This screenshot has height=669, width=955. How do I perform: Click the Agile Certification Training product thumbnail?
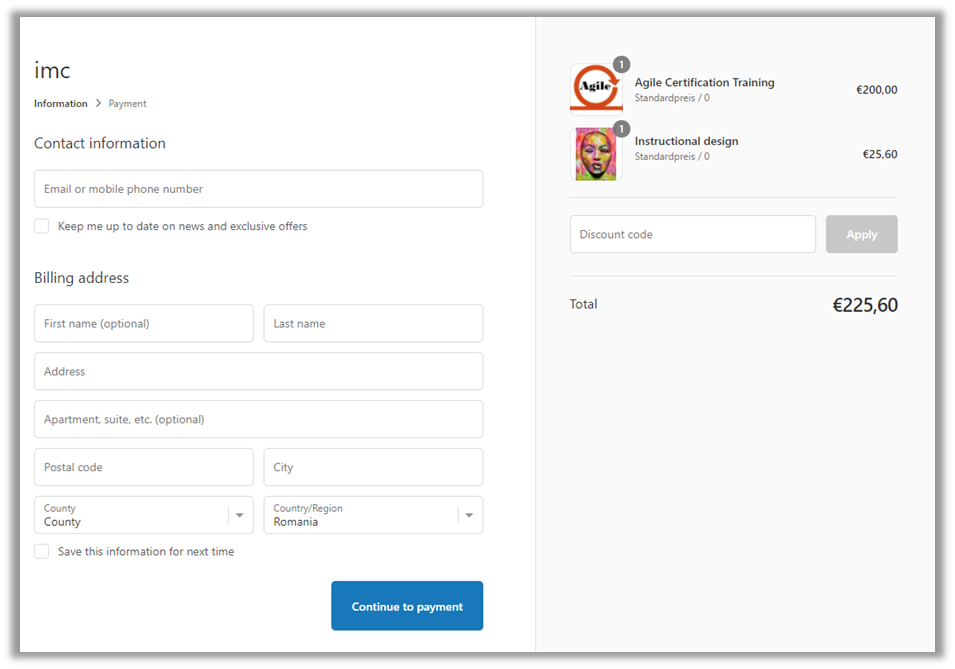coord(596,90)
